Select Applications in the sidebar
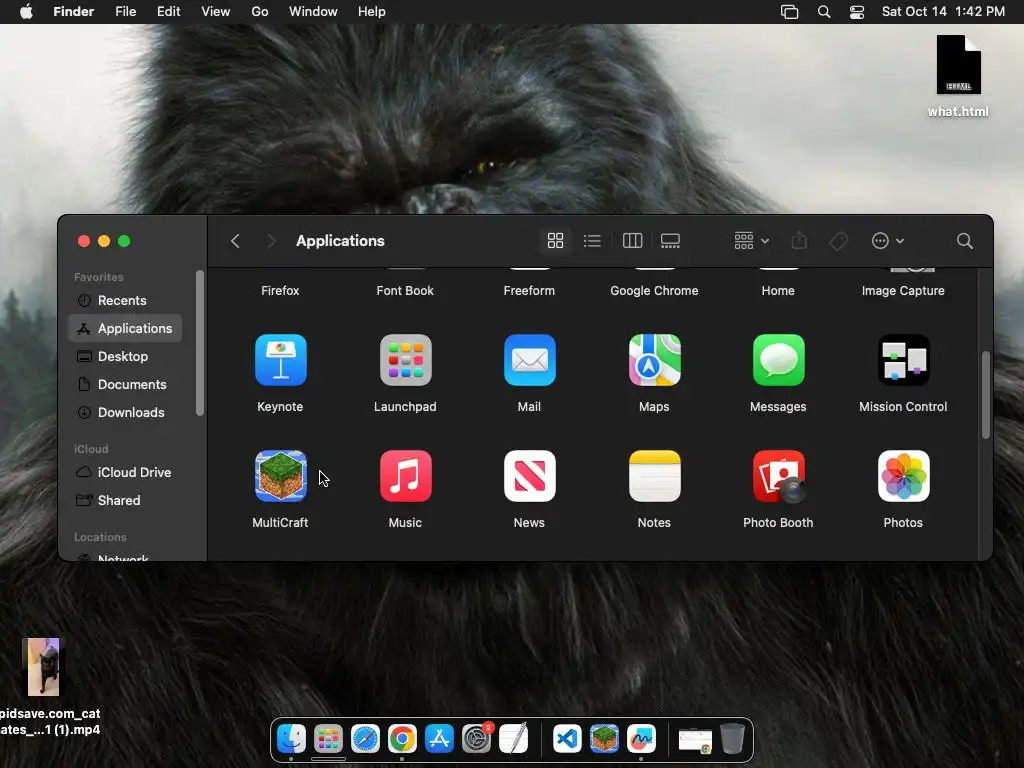The image size is (1024, 768). tap(125, 328)
